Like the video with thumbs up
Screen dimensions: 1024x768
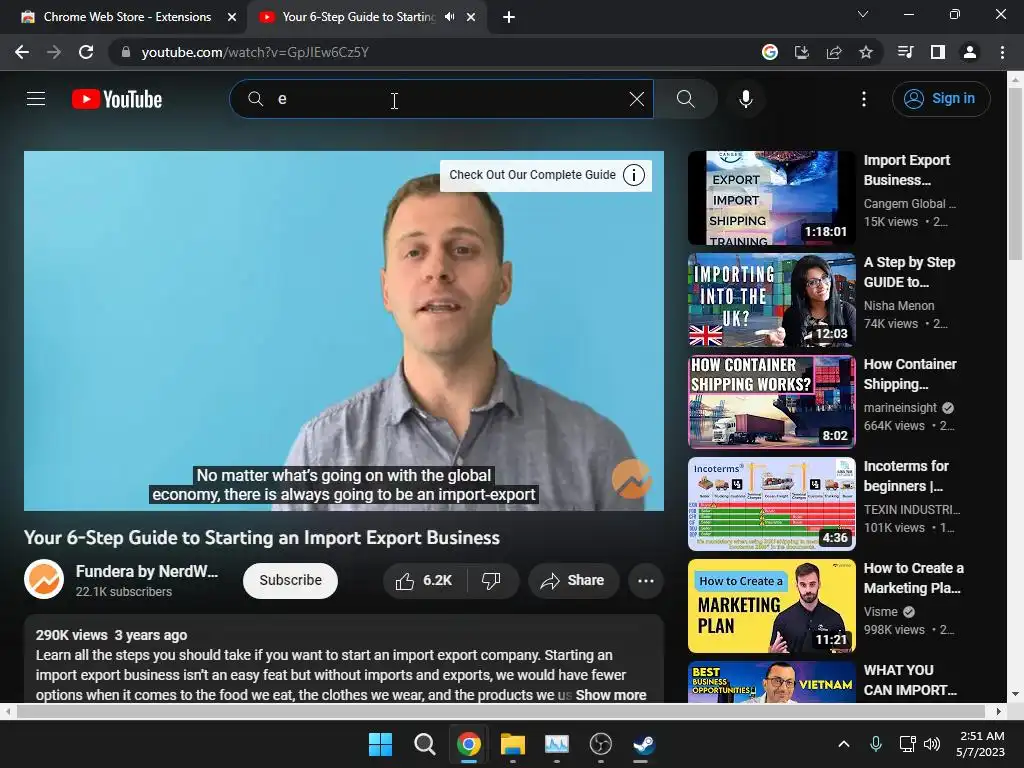point(424,581)
